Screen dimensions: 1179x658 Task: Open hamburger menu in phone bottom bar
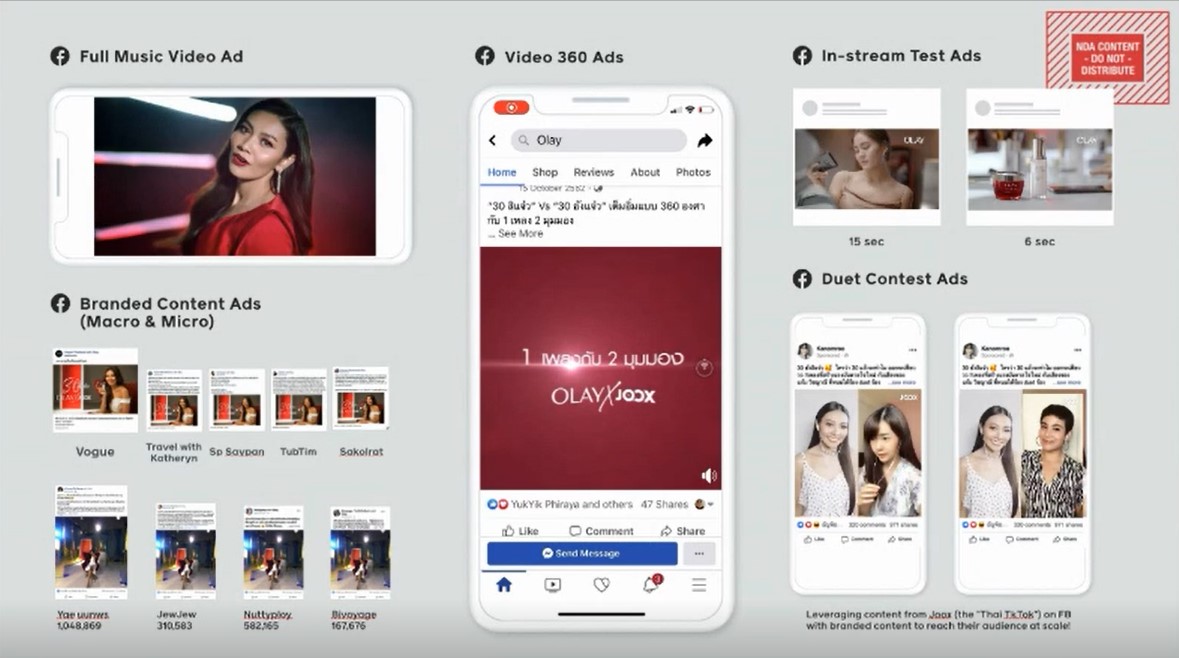click(x=699, y=584)
